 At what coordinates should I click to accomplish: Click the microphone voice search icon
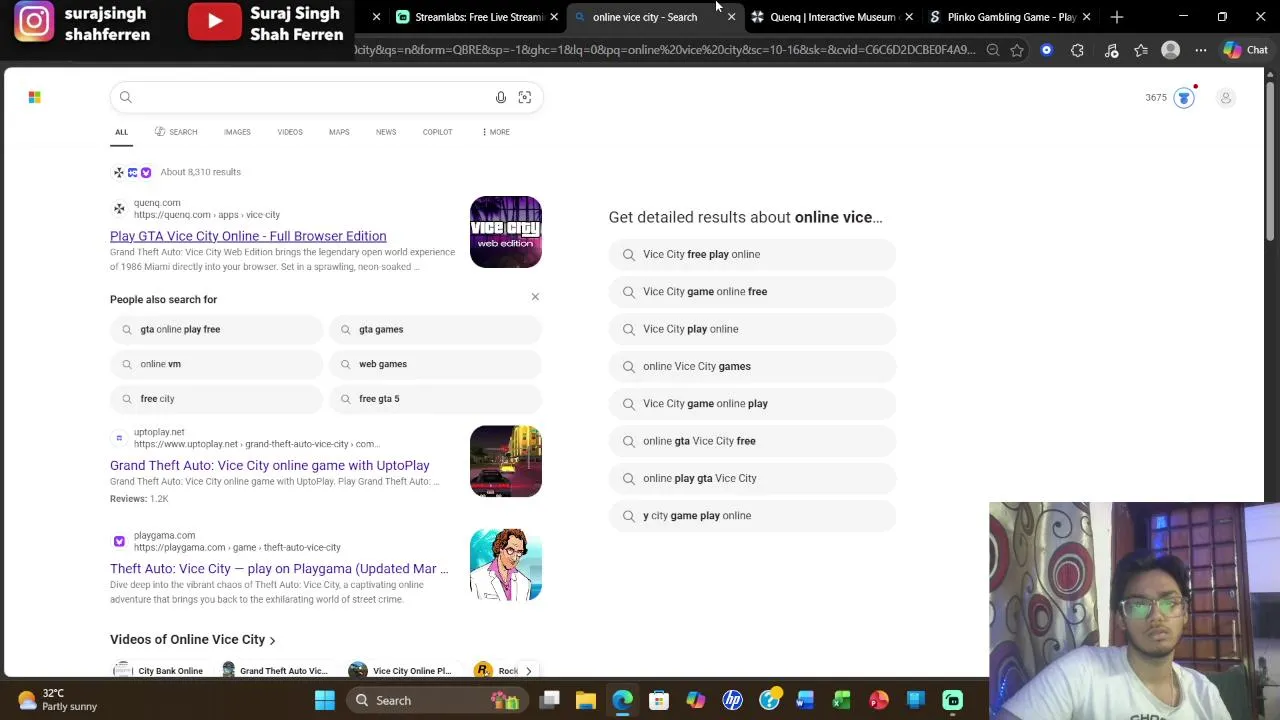[x=501, y=97]
